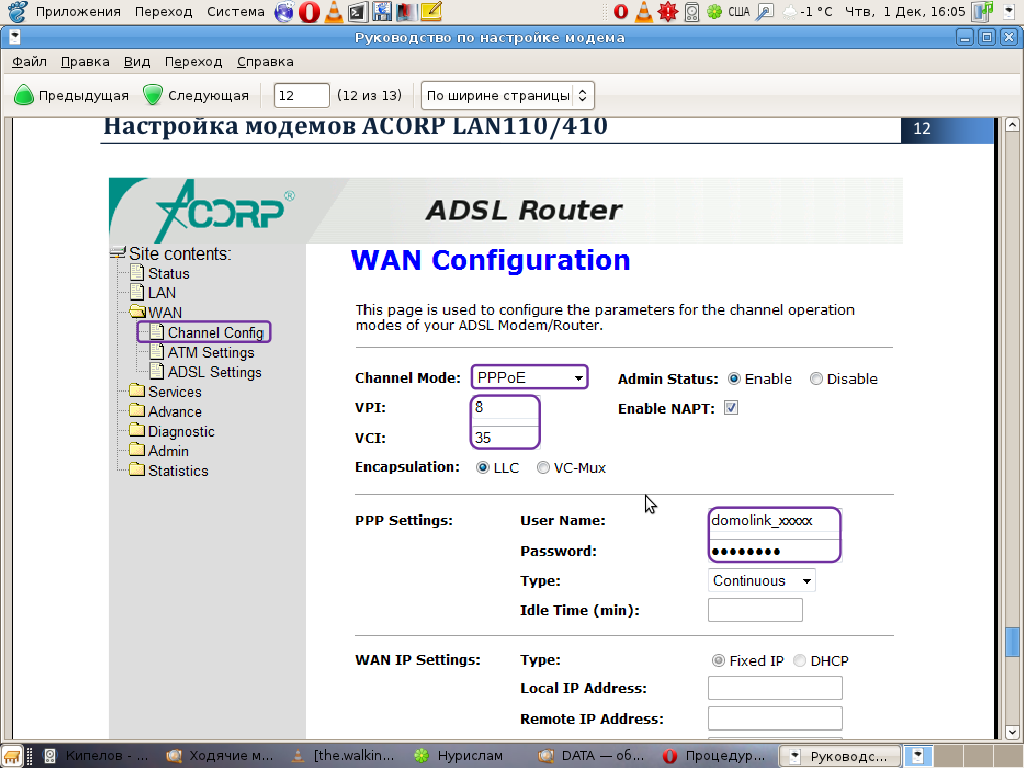This screenshot has height=768, width=1024.
Task: Click the clock showing Чтв, 1 Дек, 16:05
Action: pyautogui.click(x=905, y=12)
